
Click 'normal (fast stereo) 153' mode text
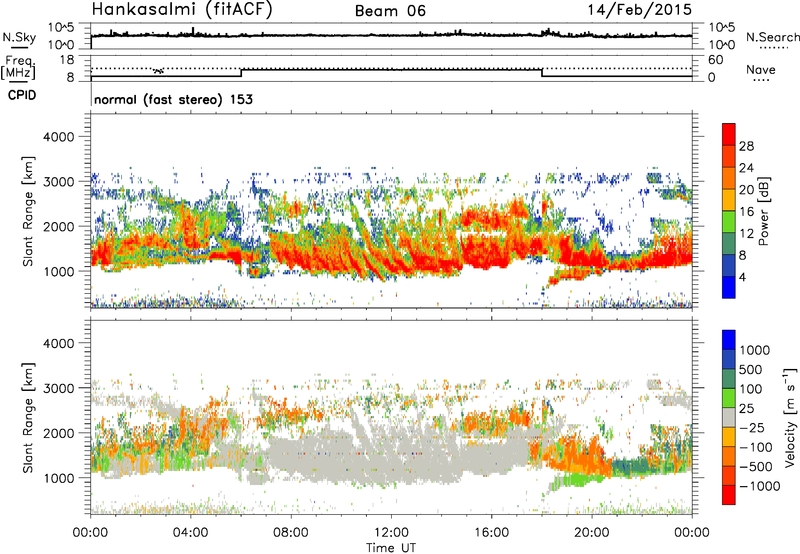[x=173, y=99]
